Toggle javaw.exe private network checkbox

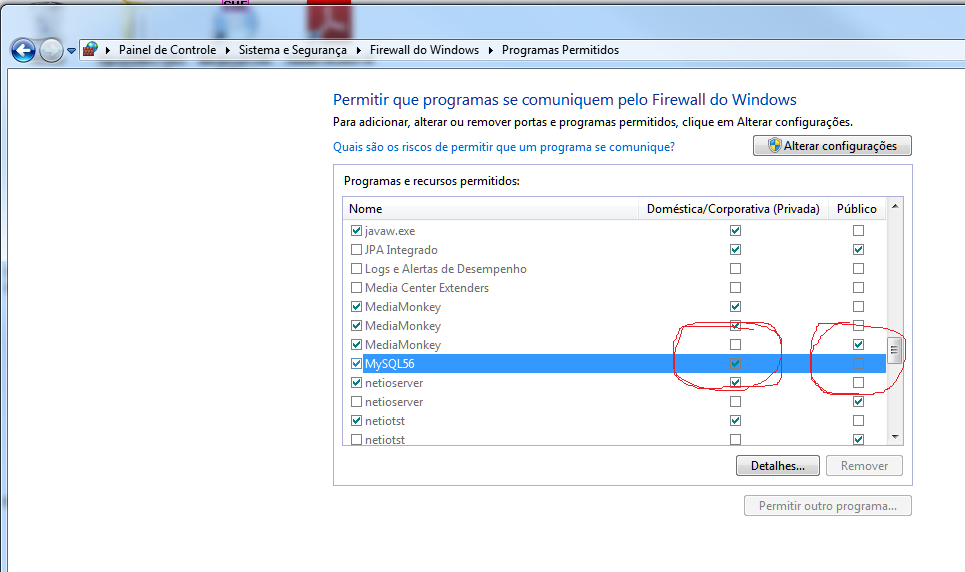pyautogui.click(x=735, y=230)
